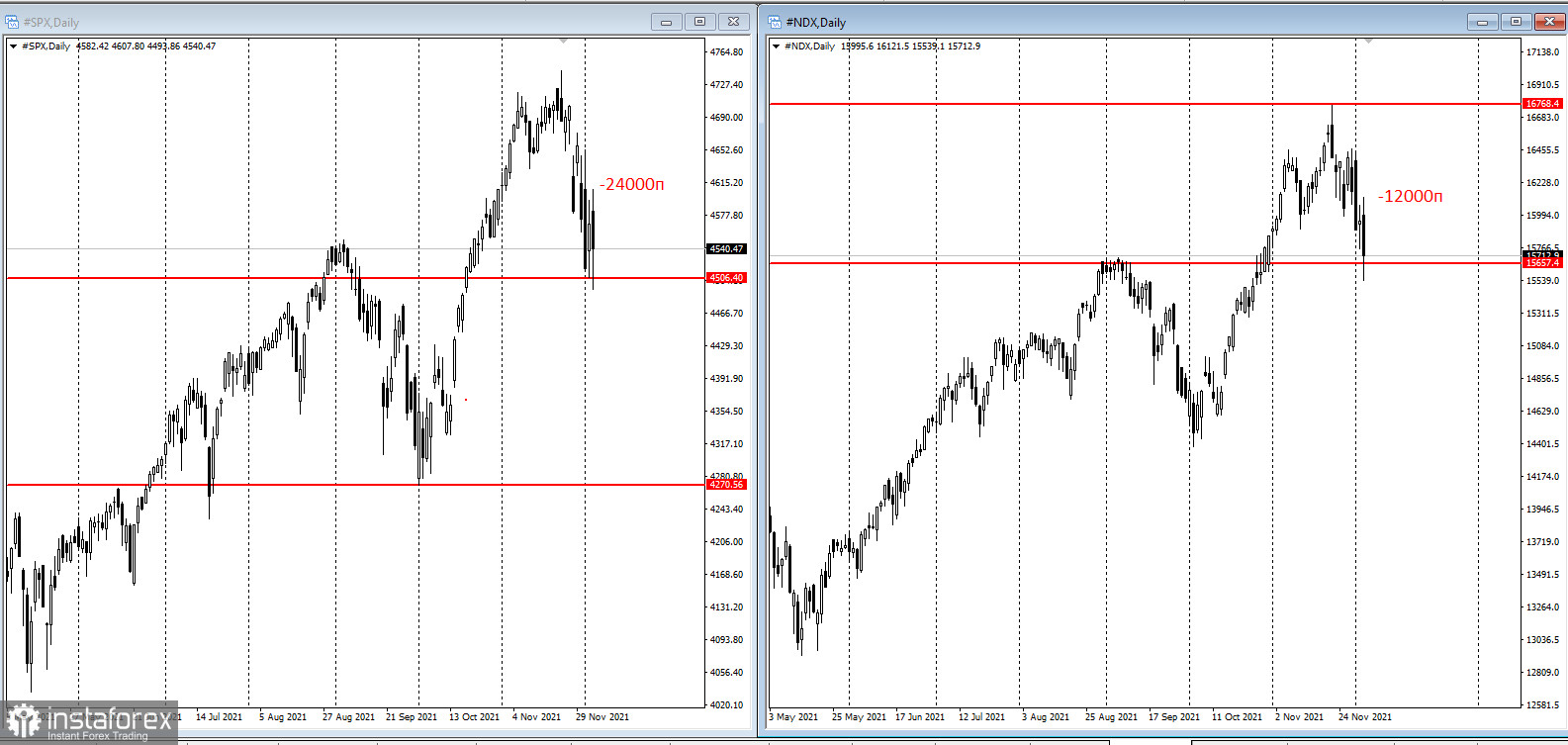This screenshot has width=1568, height=745.
Task: Click the -24000п text label
Action: coord(632,184)
